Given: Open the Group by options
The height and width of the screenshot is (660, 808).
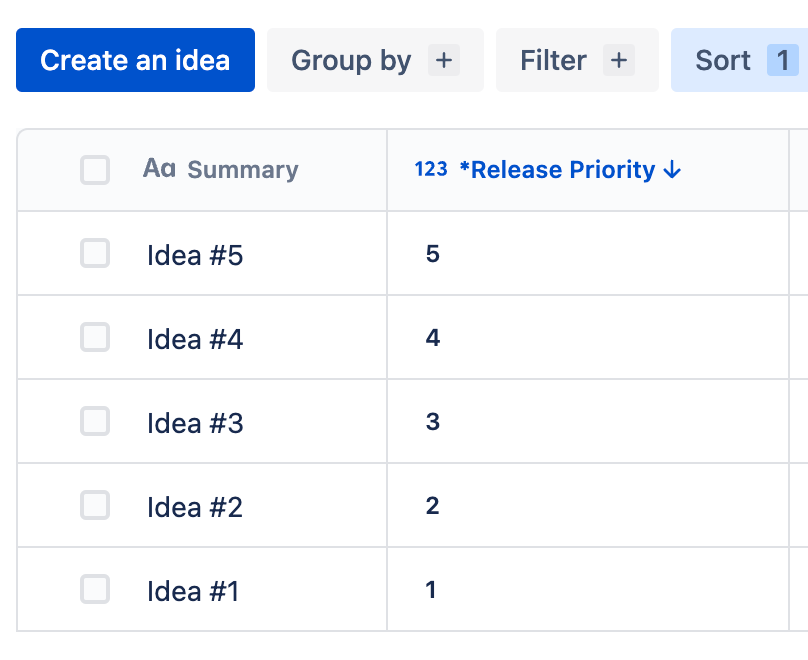Looking at the screenshot, I should click(x=351, y=60).
